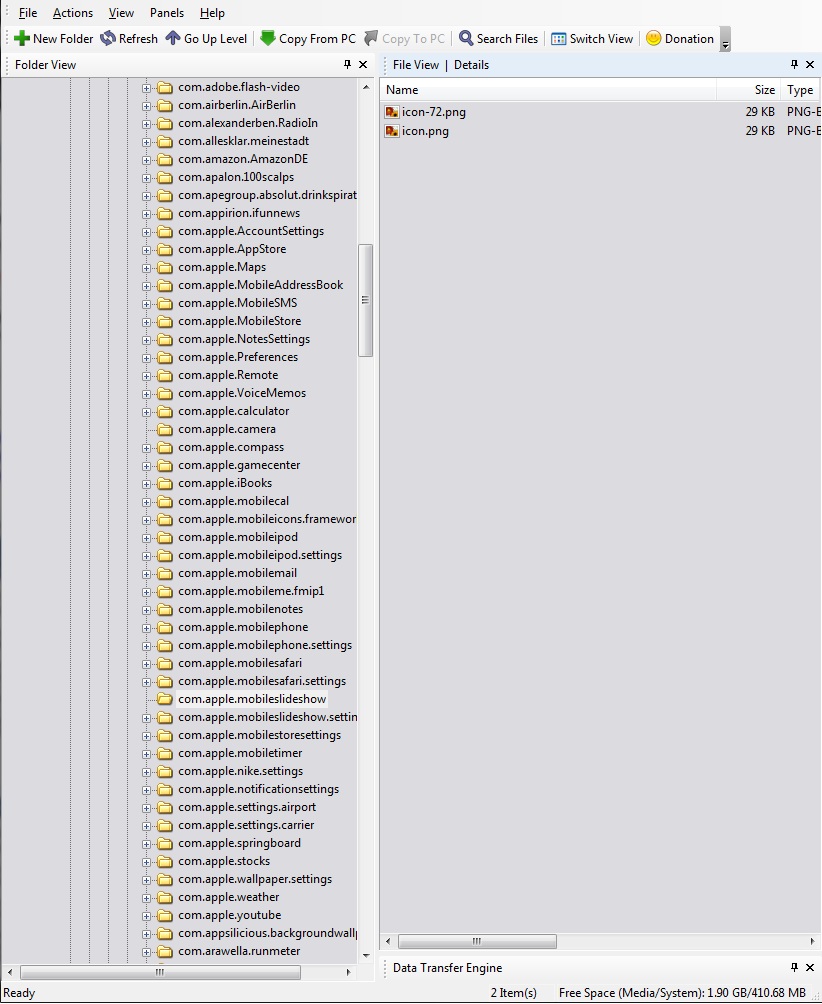Click folder icon of com.apple.iBooks
The height and width of the screenshot is (1004, 822).
coord(165,483)
